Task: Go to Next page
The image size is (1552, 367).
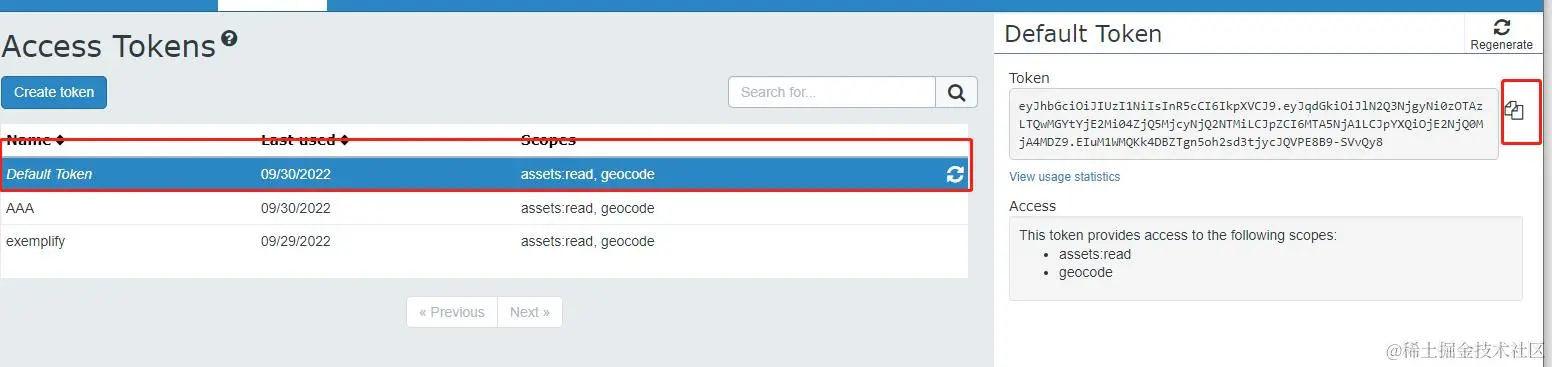Action: (x=530, y=312)
